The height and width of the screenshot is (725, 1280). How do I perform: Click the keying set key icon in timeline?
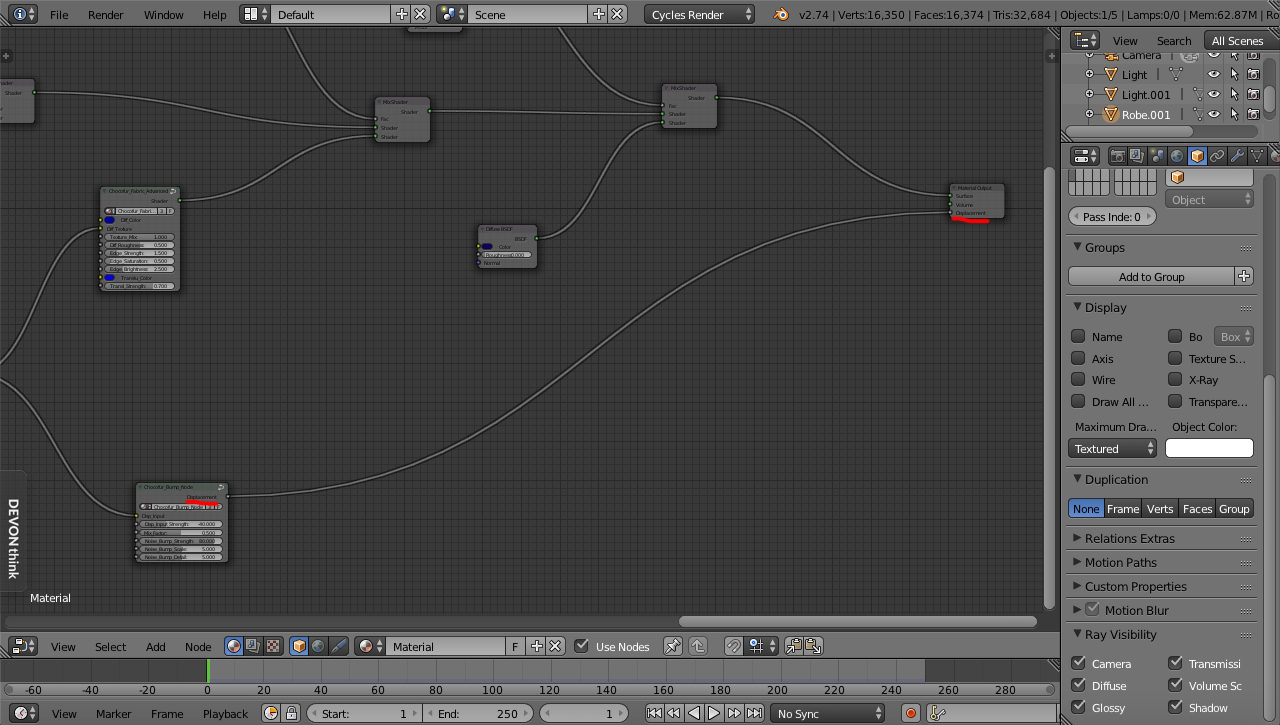coord(938,713)
